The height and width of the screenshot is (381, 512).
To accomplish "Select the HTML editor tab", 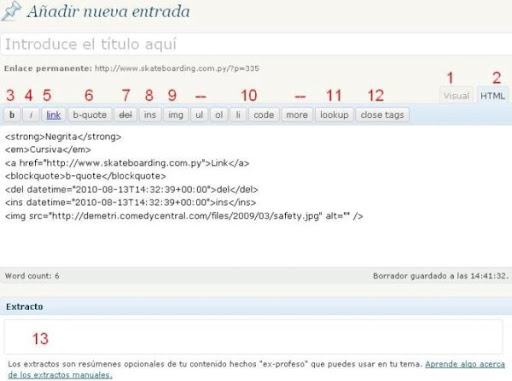I will click(492, 96).
